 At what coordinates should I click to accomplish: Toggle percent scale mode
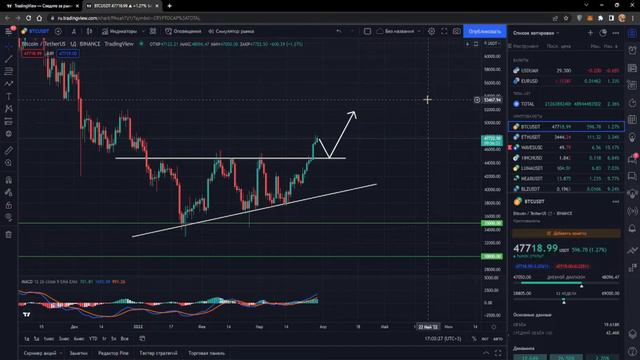[x=474, y=339]
